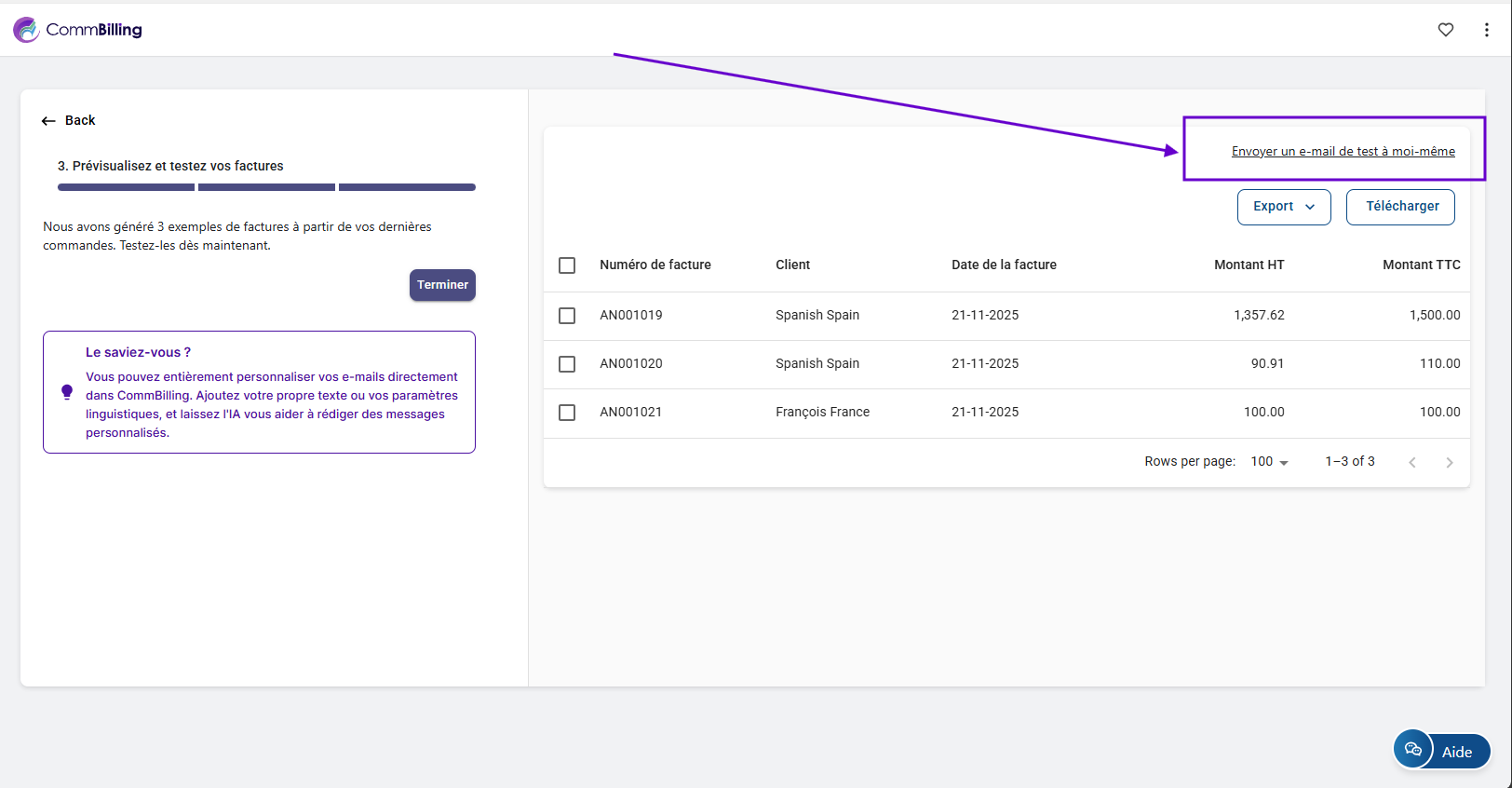The width and height of the screenshot is (1512, 788).
Task: Sort by Numéro de facture column
Action: (655, 265)
